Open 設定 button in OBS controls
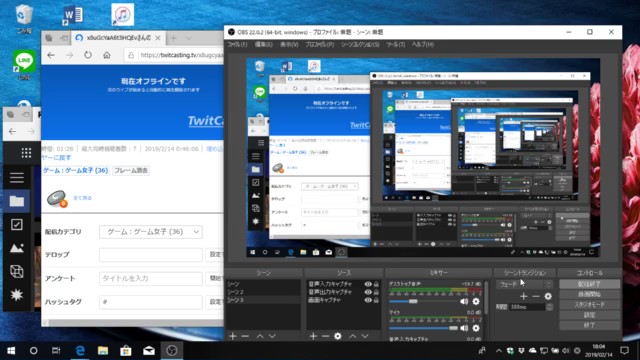Image resolution: width=640 pixels, height=360 pixels. coord(589,315)
